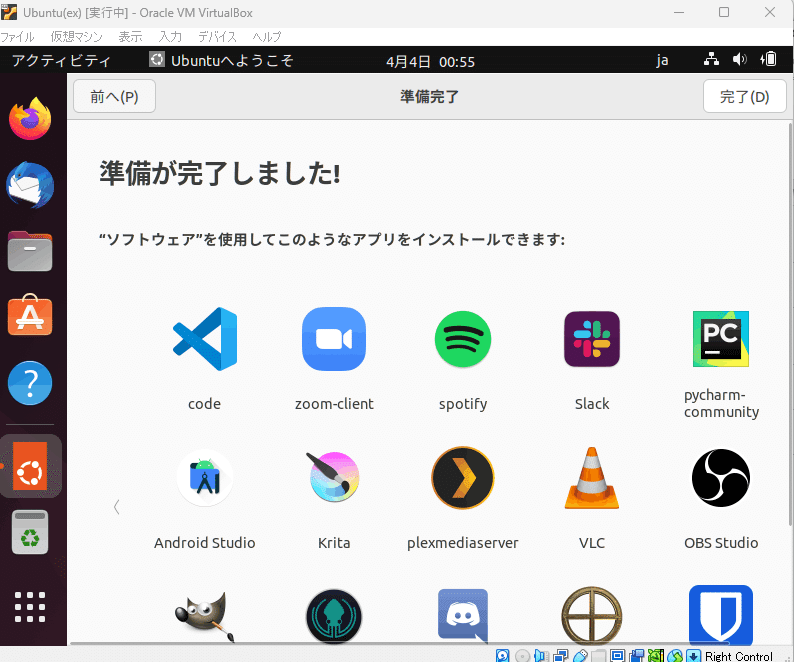Click the network status icon in top bar
The width and height of the screenshot is (794, 662).
(711, 60)
